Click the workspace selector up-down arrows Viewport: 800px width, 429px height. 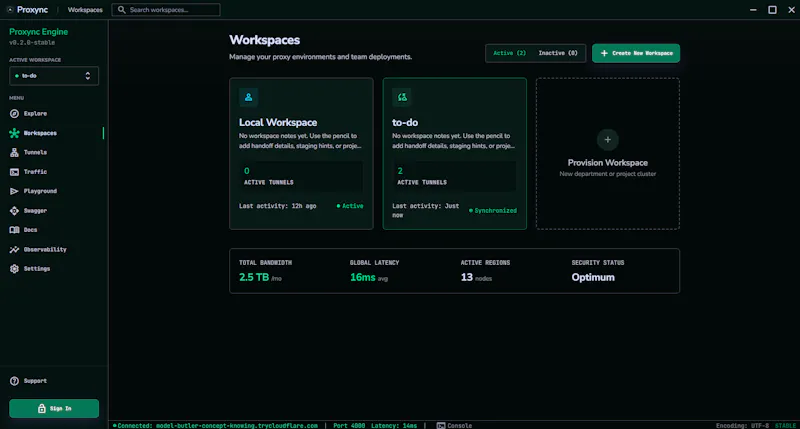coord(88,76)
